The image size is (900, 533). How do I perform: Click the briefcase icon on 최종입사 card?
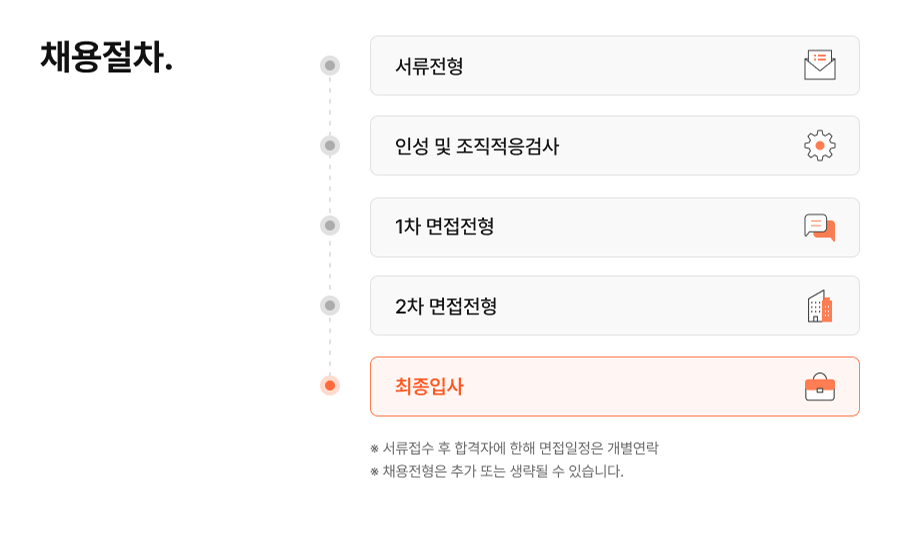pos(819,386)
